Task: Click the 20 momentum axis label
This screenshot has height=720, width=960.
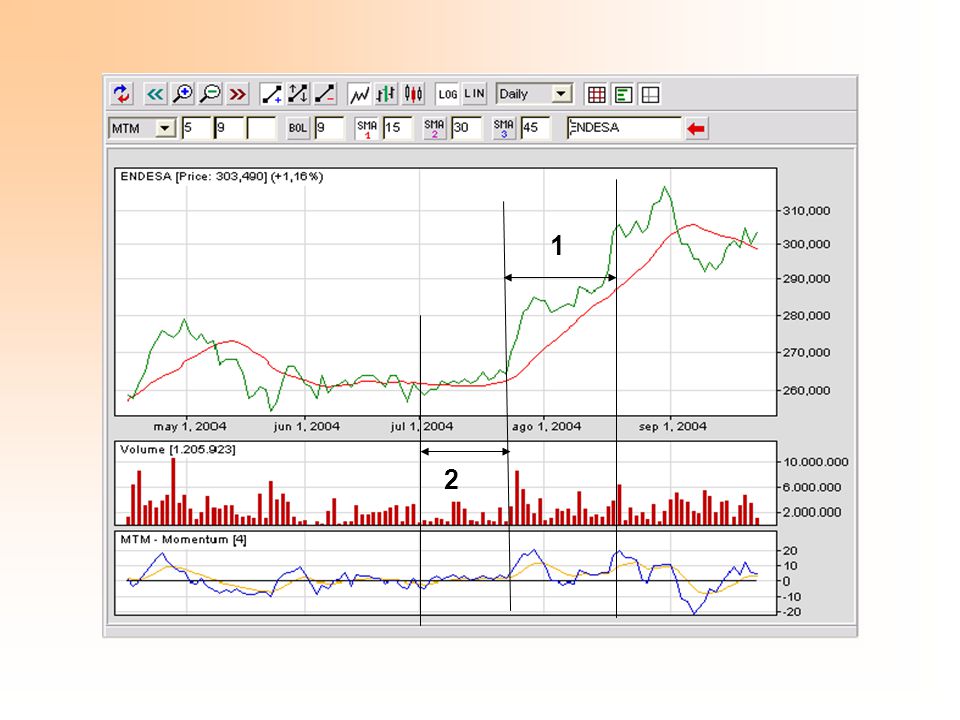Action: tap(790, 551)
